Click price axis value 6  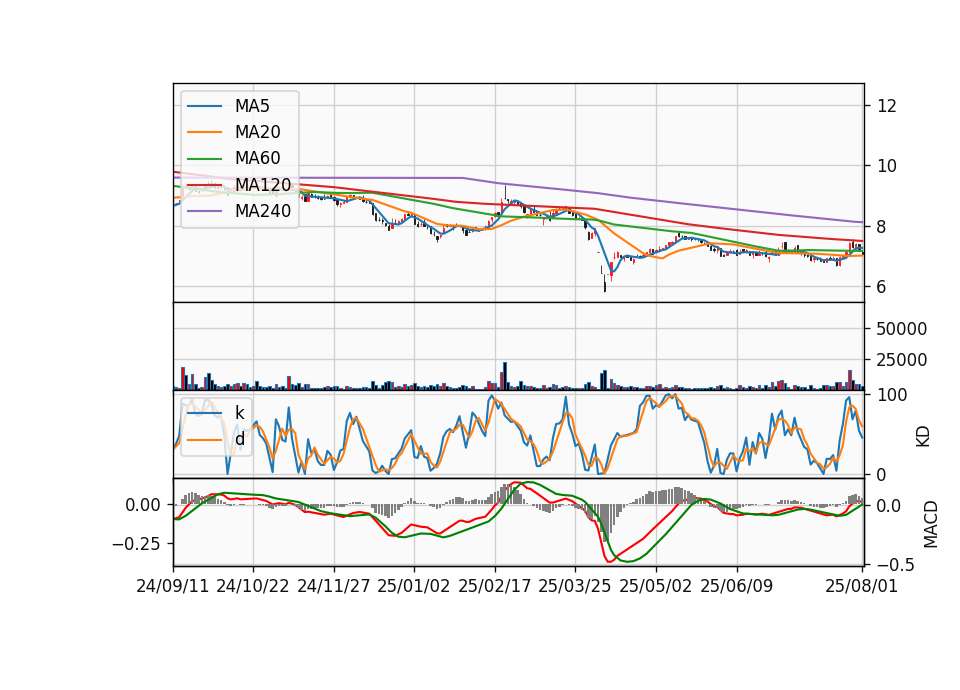(882, 287)
